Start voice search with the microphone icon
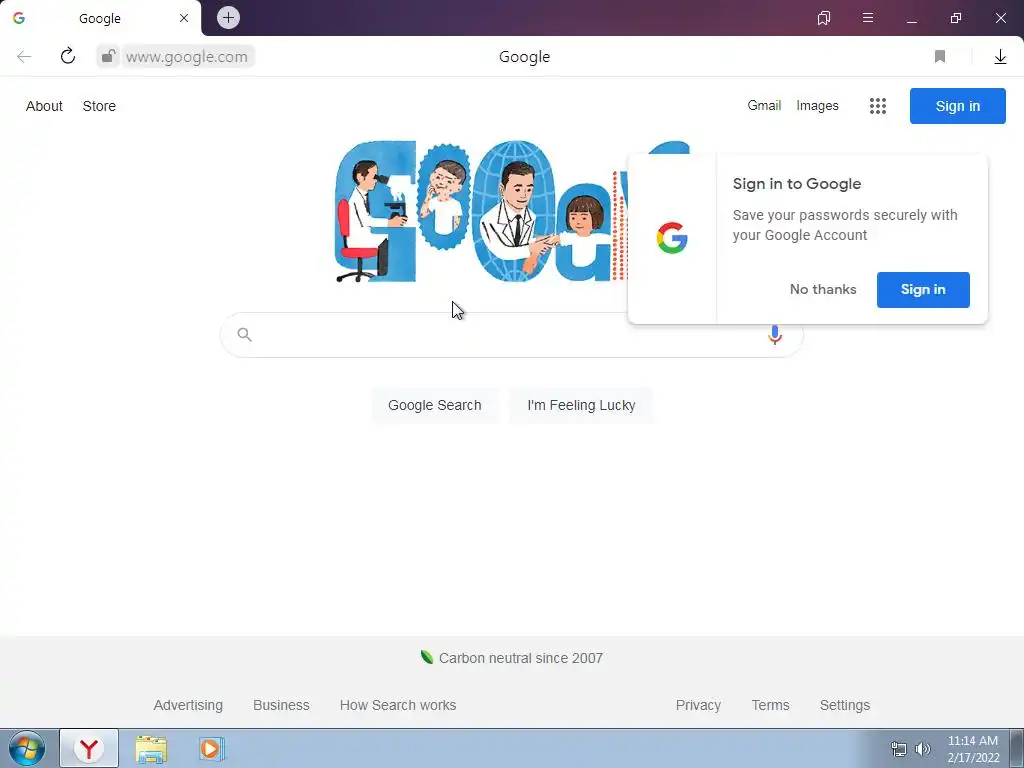The width and height of the screenshot is (1024, 768). click(x=775, y=335)
